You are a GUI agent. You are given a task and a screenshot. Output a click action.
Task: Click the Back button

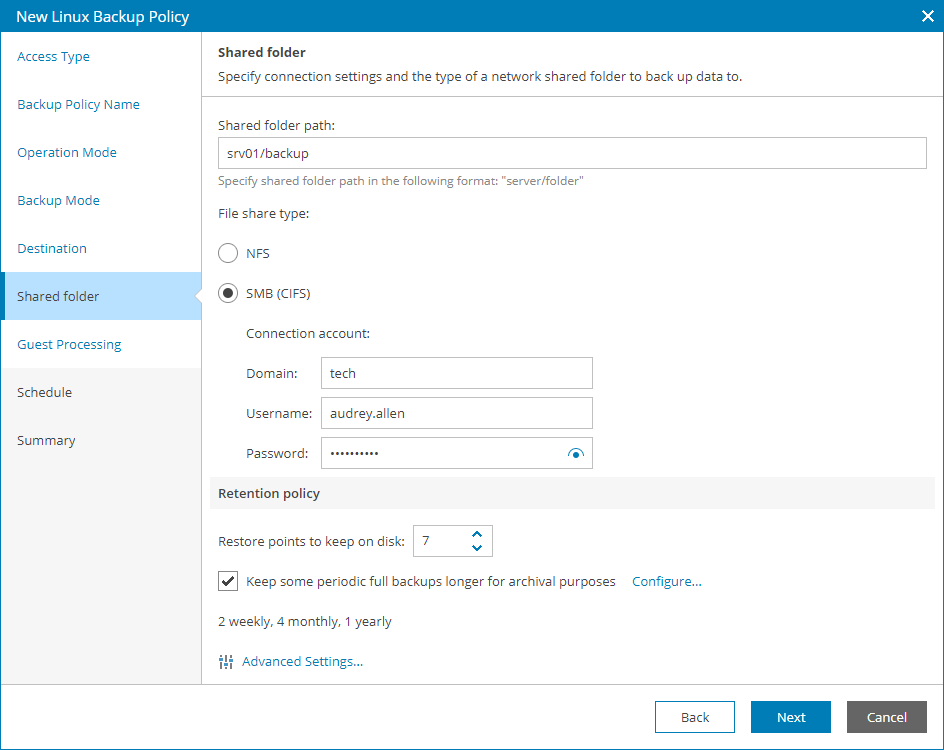point(694,717)
